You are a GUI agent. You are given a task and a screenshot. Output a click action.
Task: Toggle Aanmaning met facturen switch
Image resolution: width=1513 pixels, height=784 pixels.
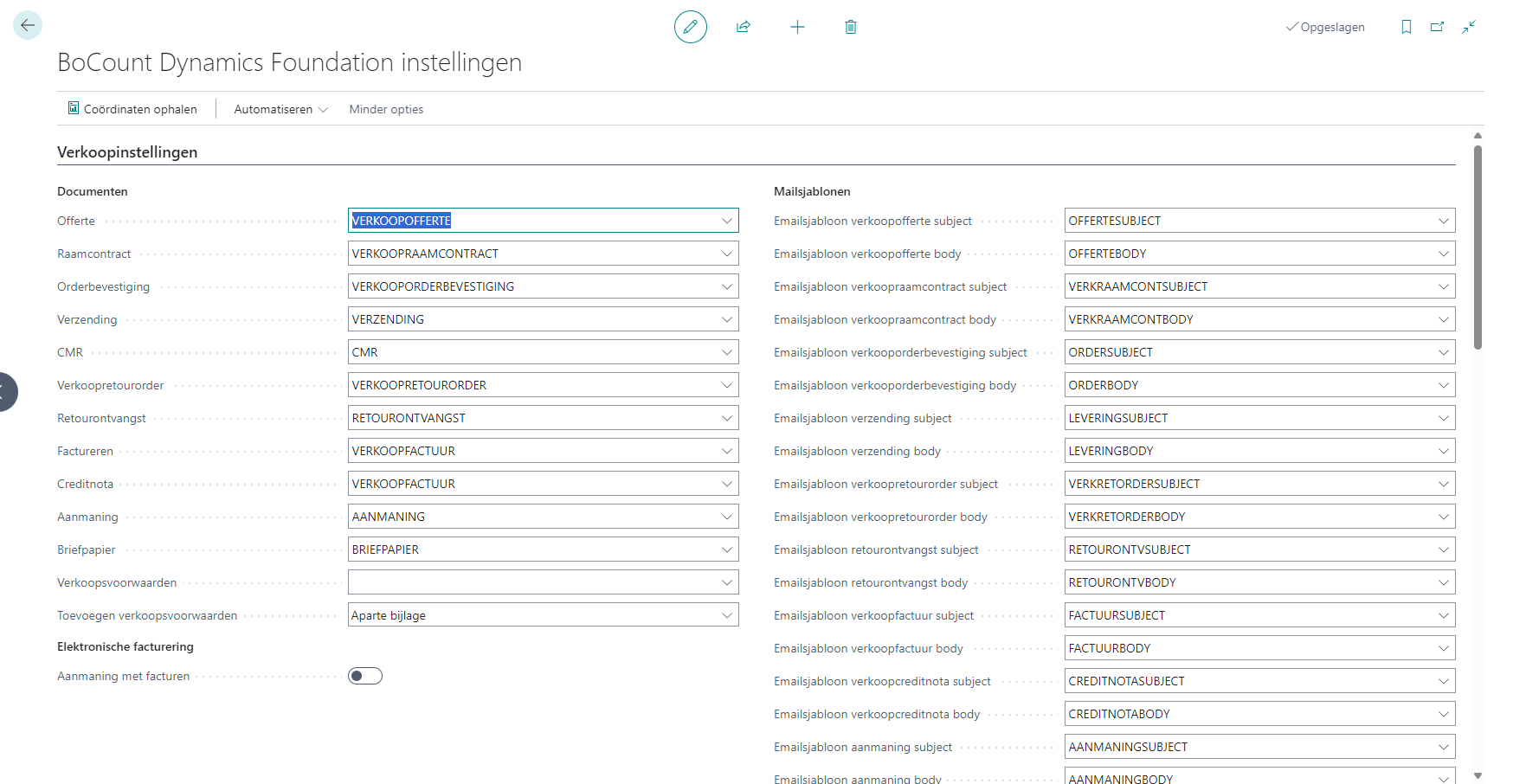pyautogui.click(x=365, y=676)
